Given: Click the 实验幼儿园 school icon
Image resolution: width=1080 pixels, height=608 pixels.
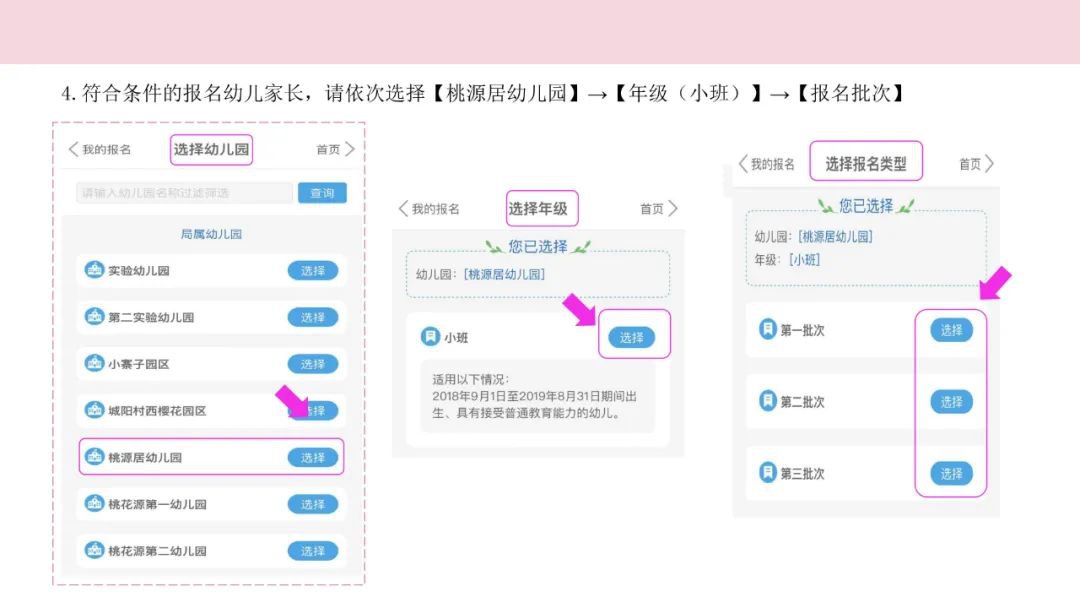Looking at the screenshot, I should pos(95,270).
